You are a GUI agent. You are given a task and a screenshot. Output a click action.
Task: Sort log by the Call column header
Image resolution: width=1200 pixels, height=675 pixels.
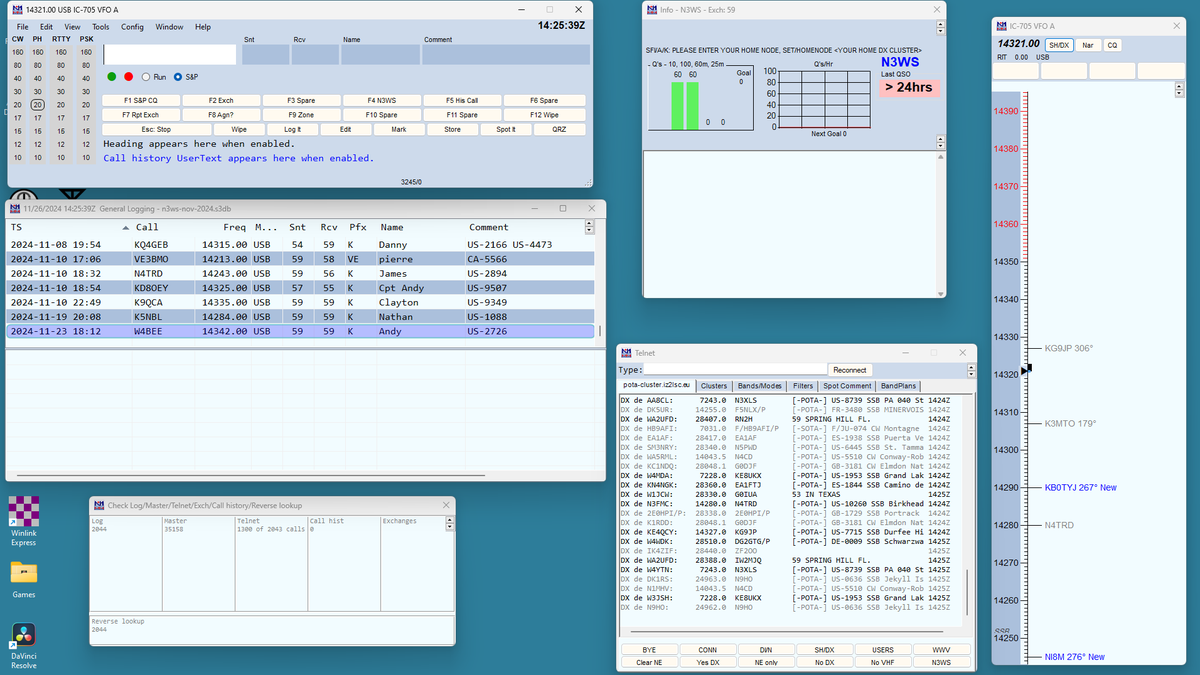[147, 227]
